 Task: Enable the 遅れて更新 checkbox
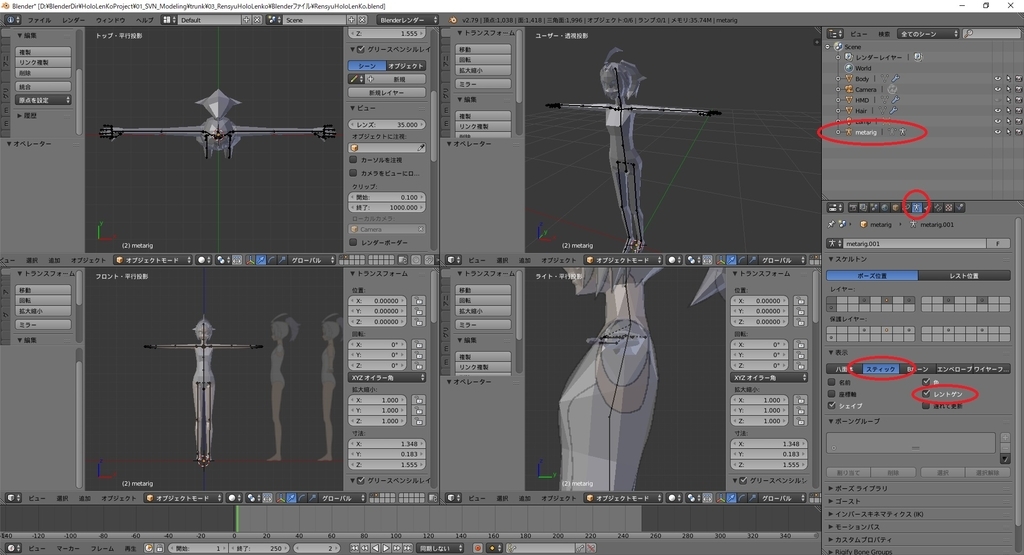point(926,405)
